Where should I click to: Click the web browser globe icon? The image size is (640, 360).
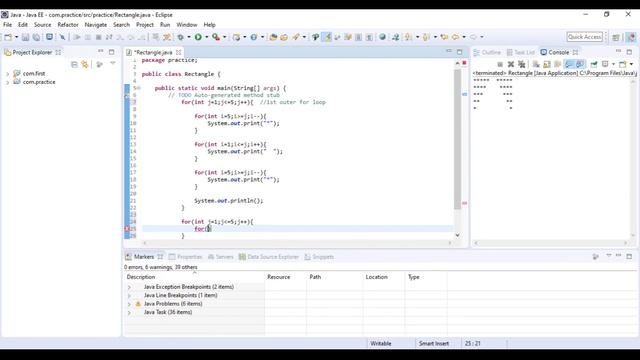point(382,37)
